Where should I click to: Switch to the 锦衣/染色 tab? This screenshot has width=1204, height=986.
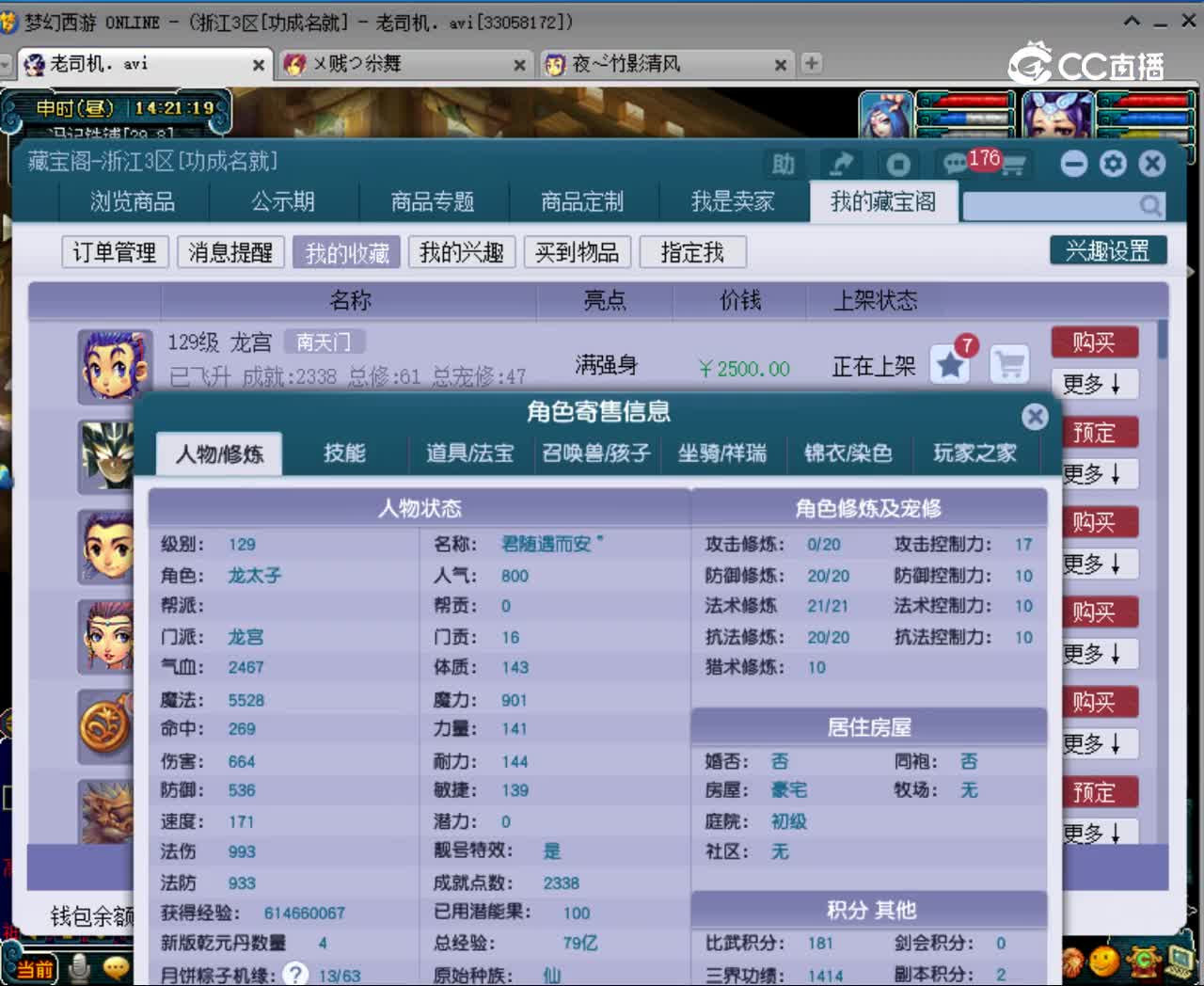pyautogui.click(x=848, y=453)
